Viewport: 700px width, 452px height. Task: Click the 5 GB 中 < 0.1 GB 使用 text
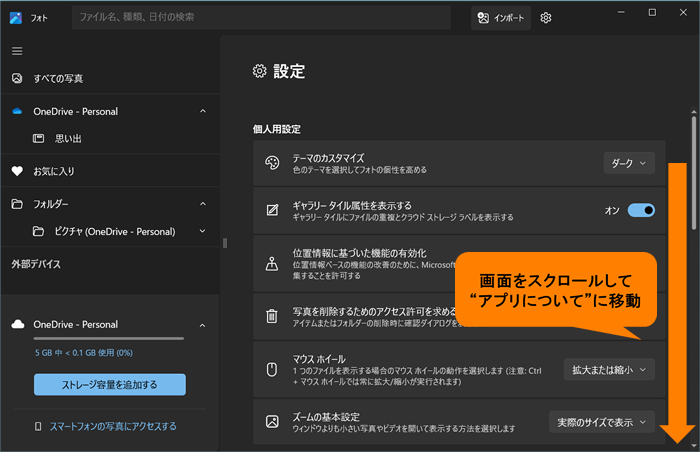point(84,353)
